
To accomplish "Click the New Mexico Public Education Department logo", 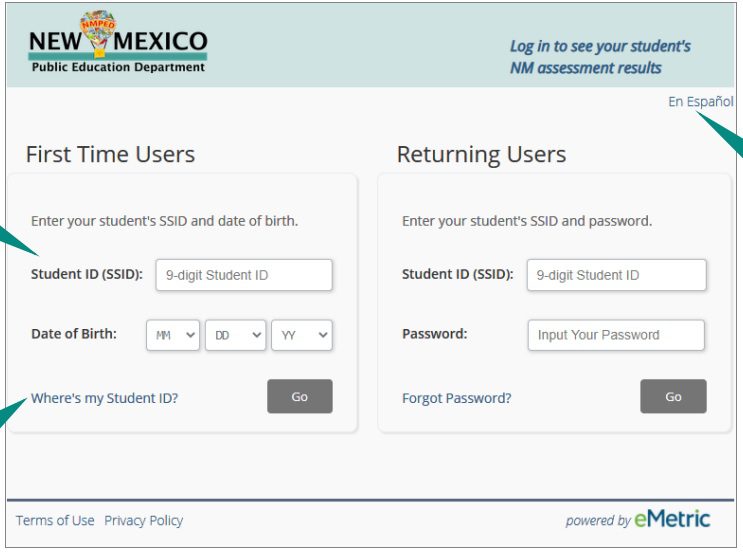I will point(118,45).
